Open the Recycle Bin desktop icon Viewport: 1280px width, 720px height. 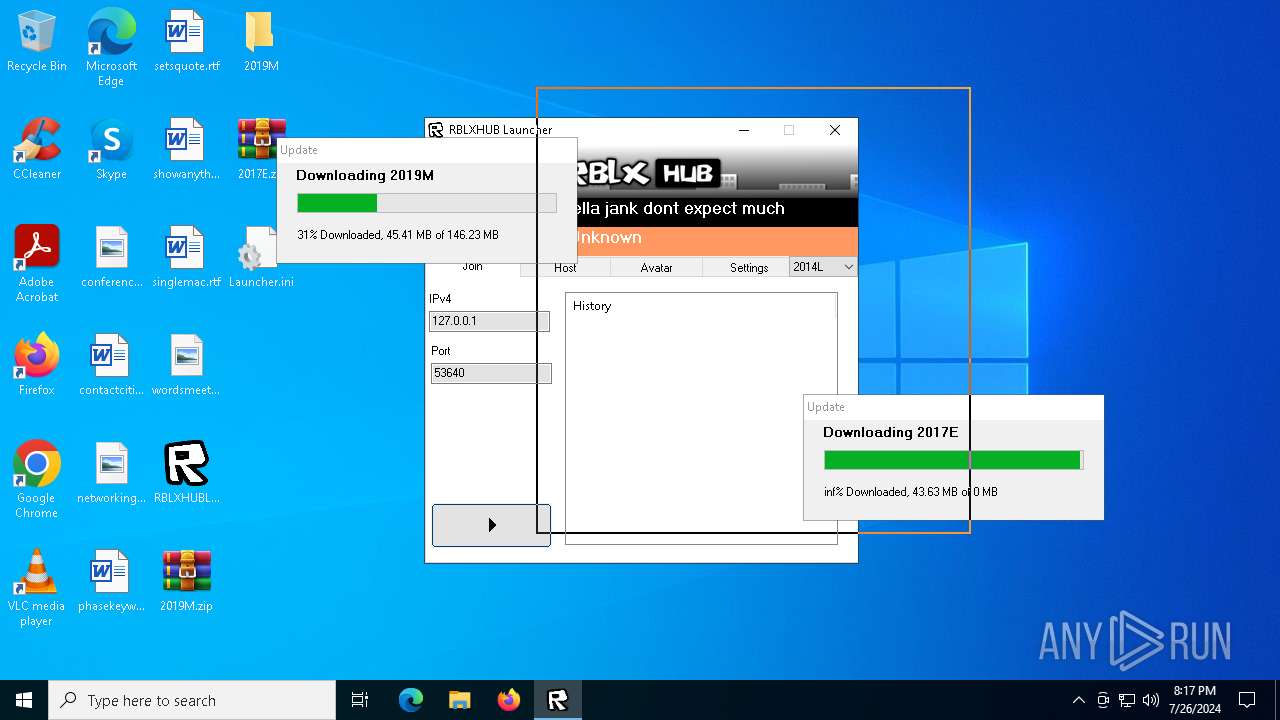click(x=37, y=42)
